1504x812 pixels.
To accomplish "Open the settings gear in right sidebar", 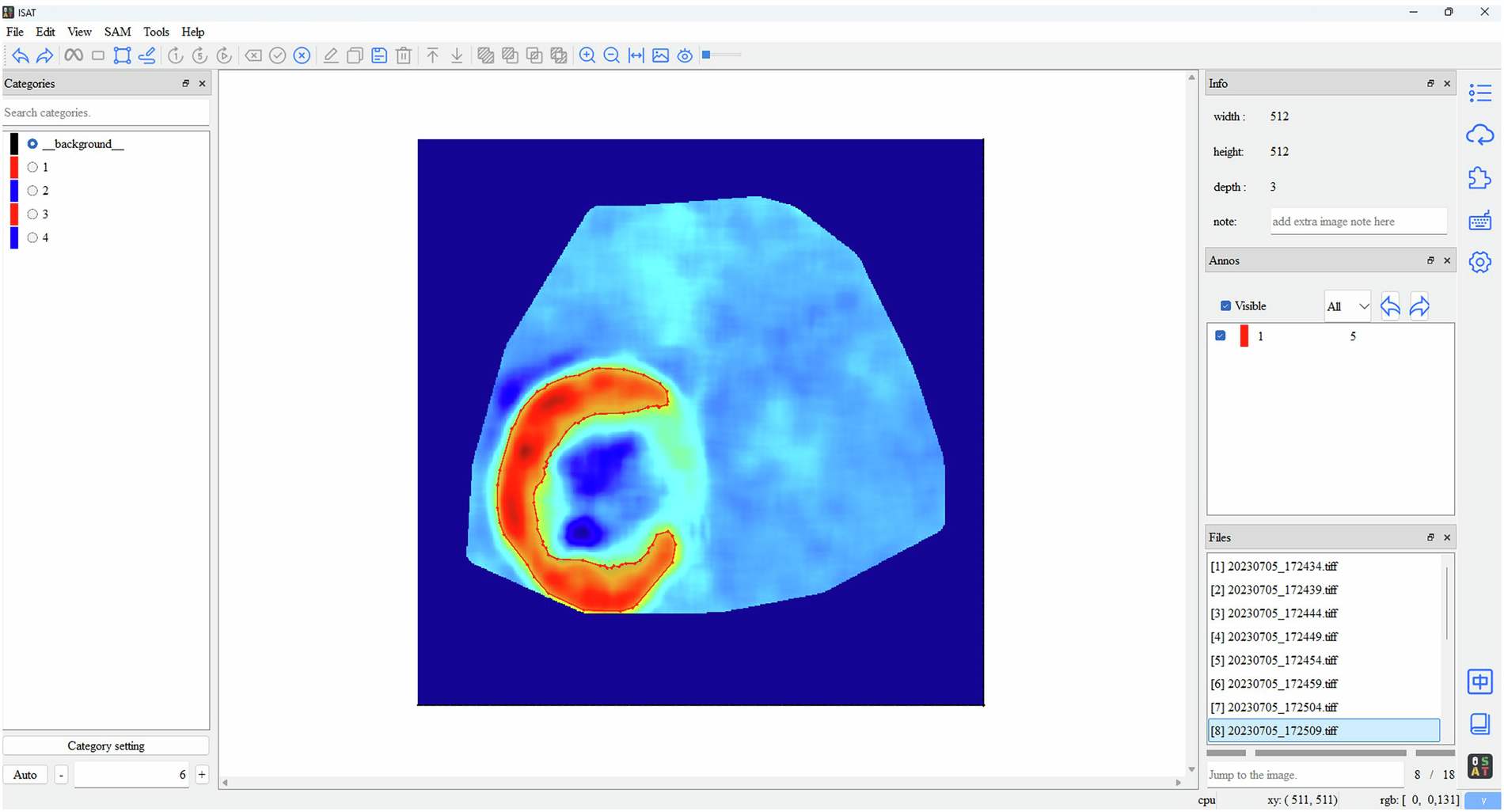I will tap(1481, 262).
